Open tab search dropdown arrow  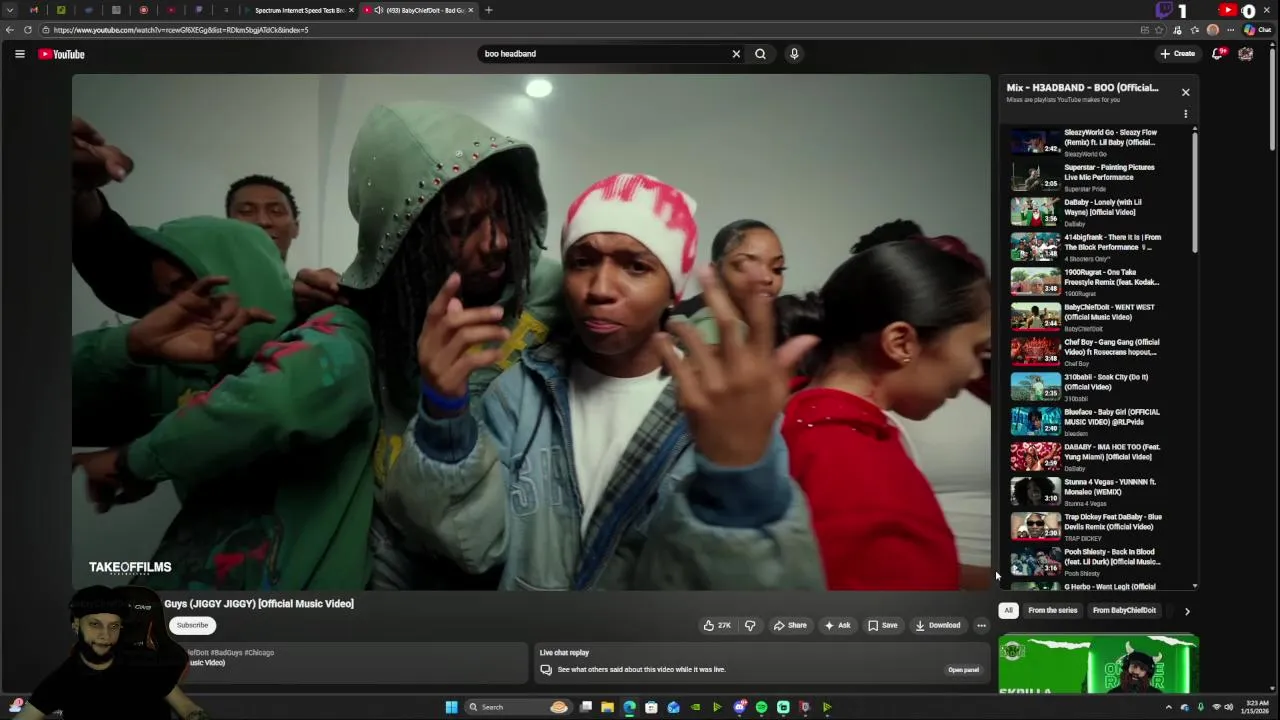10,10
